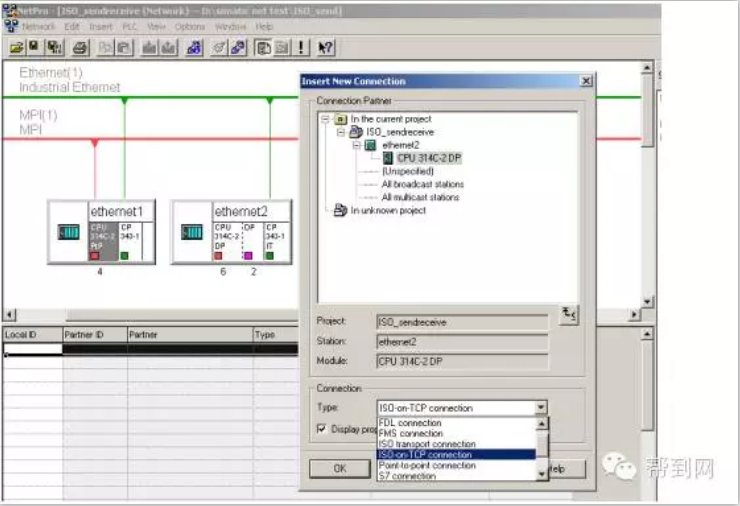
Task: Collapse the 'In the current project' tree node
Action: click(x=327, y=119)
